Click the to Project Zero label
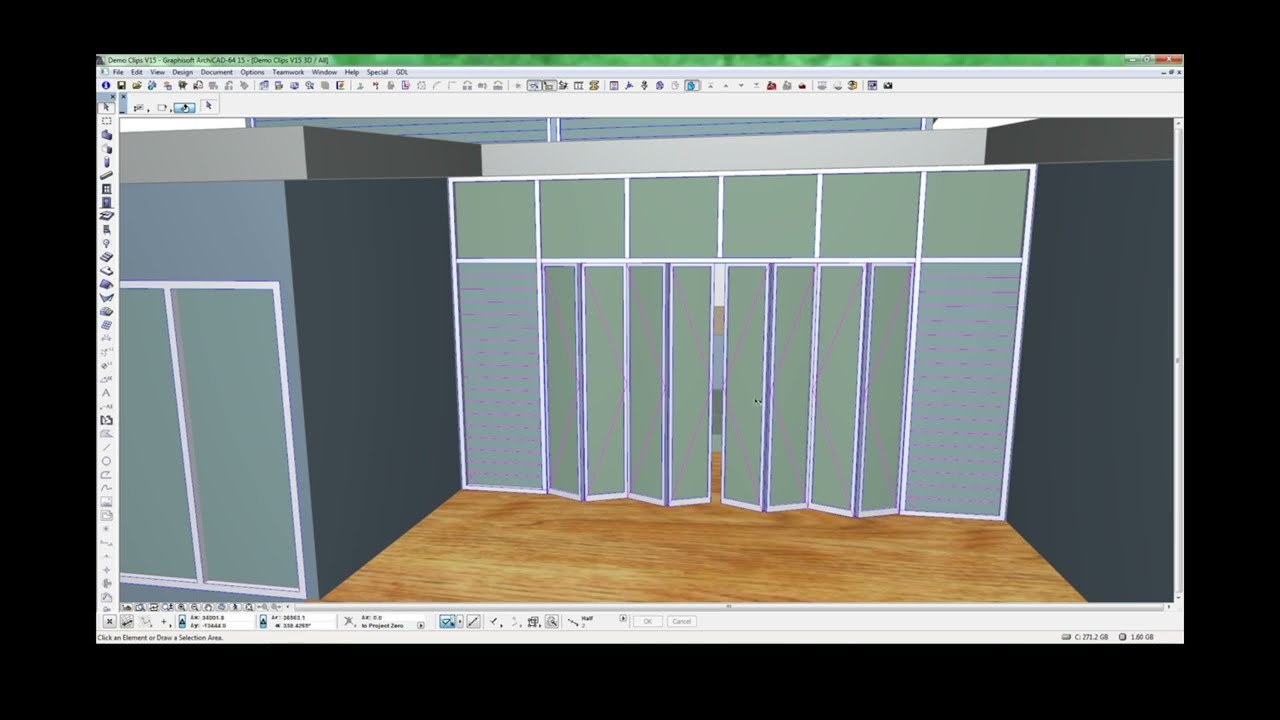Viewport: 1280px width, 720px height. (x=382, y=625)
